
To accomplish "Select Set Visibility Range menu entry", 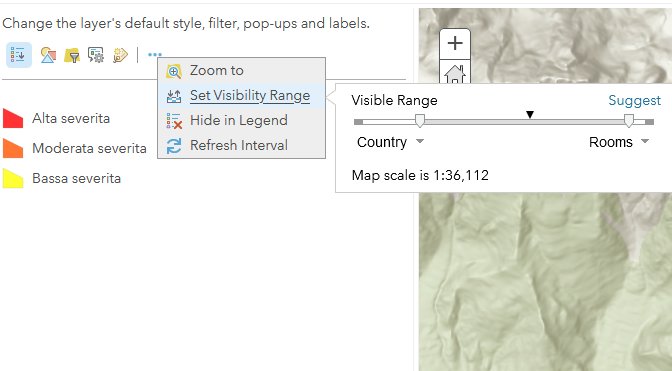I will (241, 96).
